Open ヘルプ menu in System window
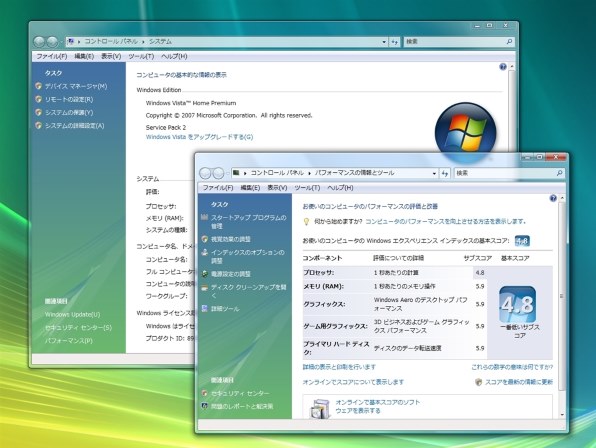This screenshot has width=596, height=448. [x=174, y=56]
